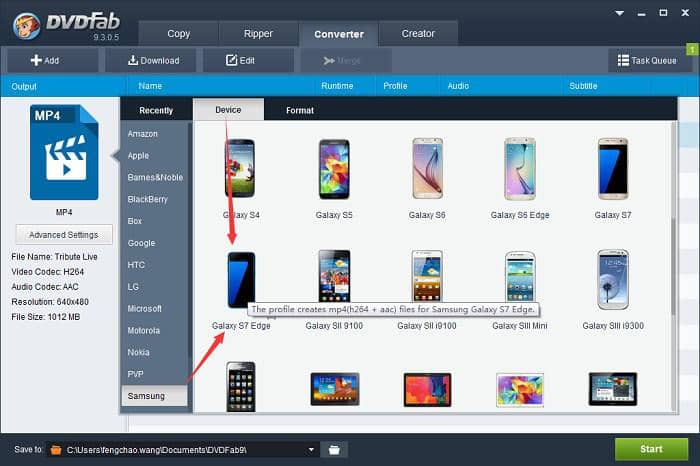Expand the Save to path dropdown
The image size is (700, 466).
coord(311,449)
